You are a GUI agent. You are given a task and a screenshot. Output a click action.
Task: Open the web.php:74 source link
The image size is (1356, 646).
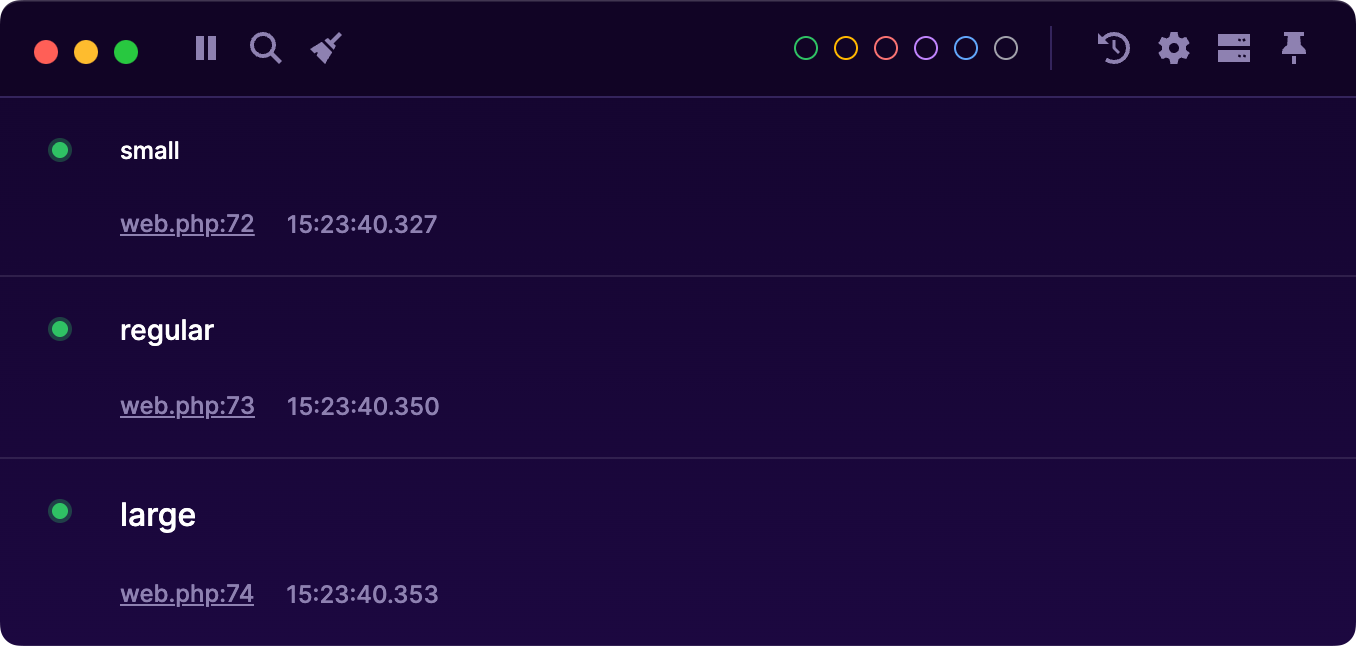tap(187, 594)
